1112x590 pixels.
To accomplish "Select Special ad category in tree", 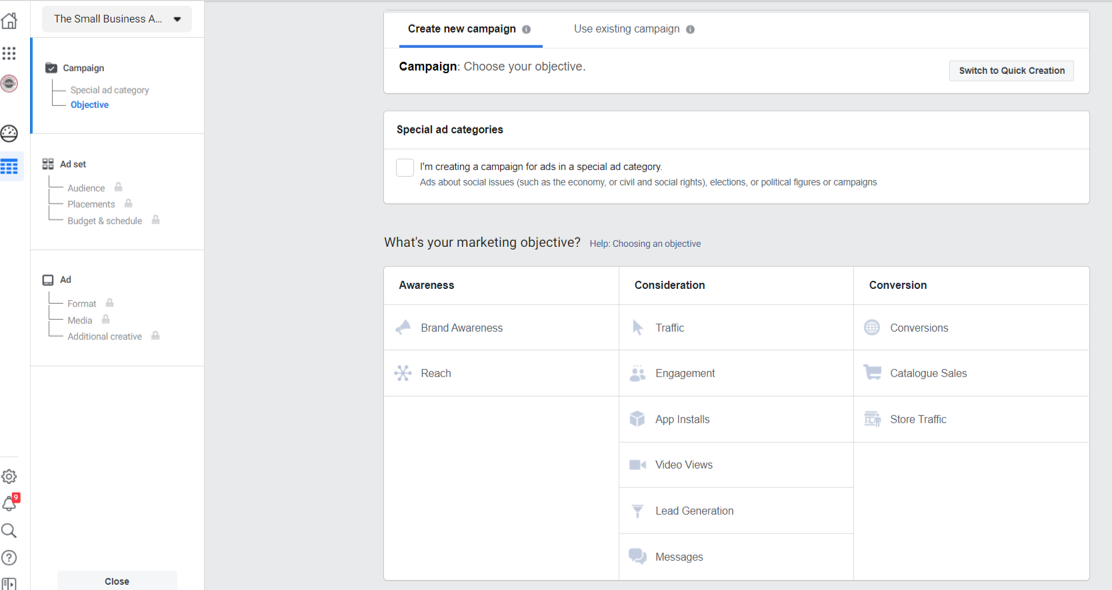I will coord(109,90).
